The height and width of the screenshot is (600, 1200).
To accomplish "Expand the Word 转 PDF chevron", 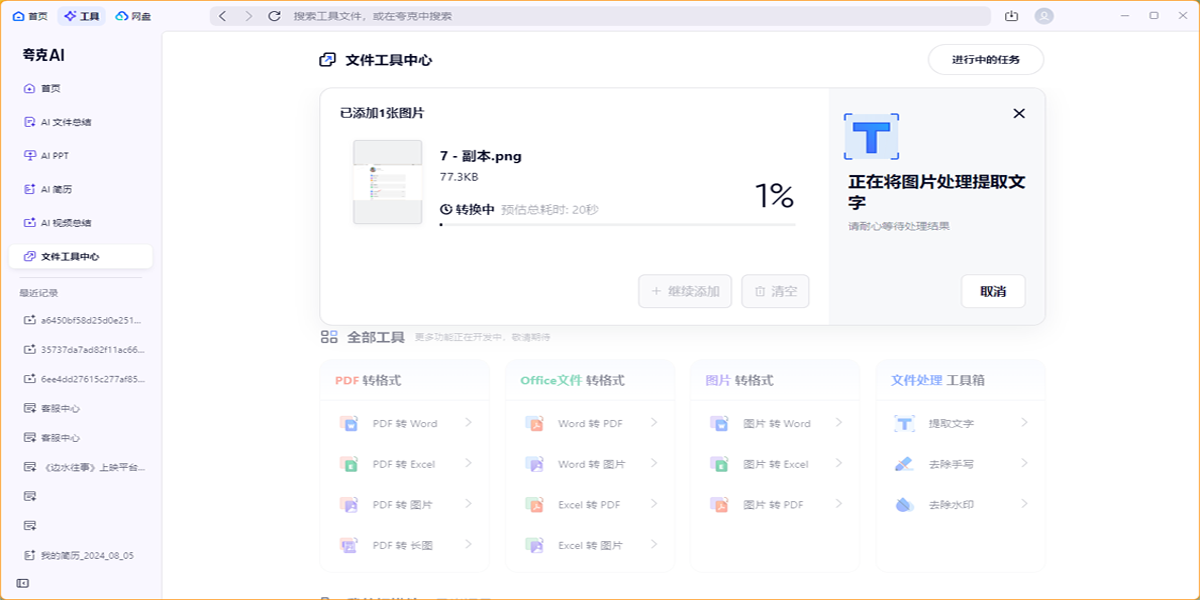I will (654, 423).
